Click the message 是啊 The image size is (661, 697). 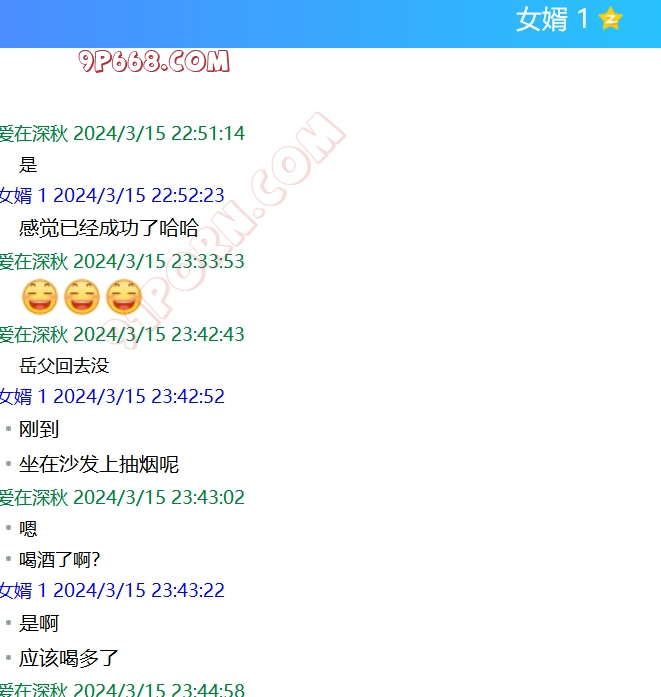pyautogui.click(x=40, y=623)
